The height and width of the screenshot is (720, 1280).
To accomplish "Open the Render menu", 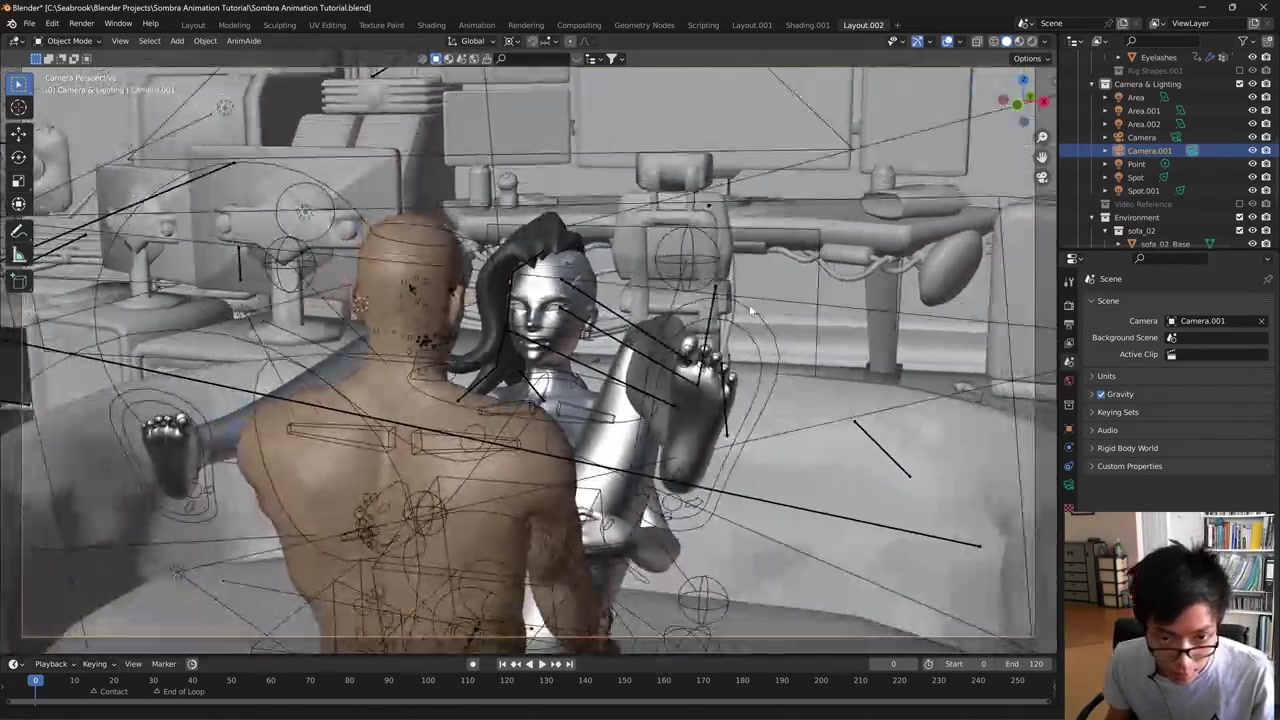I will click(x=81, y=24).
